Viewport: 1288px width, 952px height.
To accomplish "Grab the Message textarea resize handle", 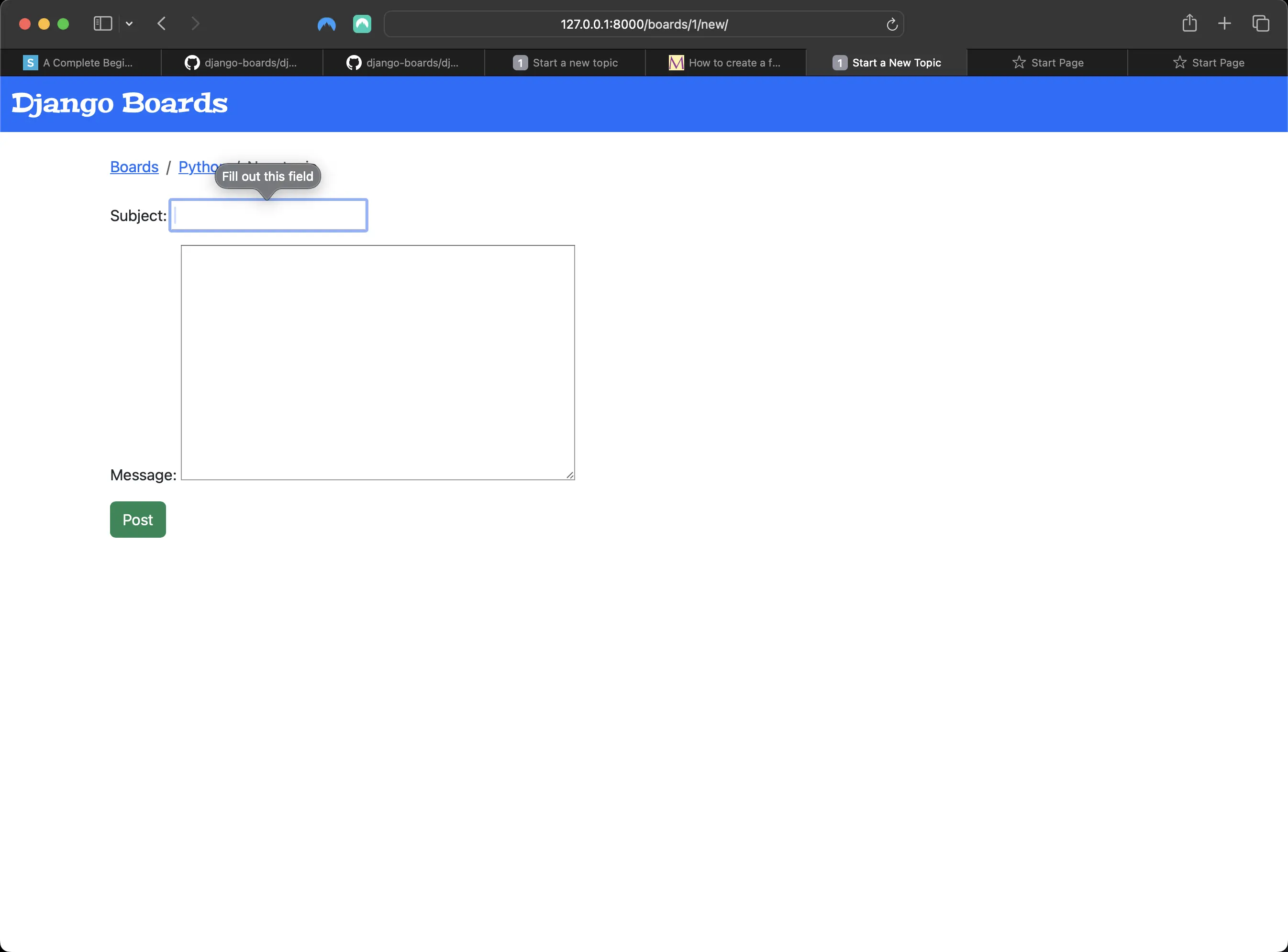I will pos(569,475).
